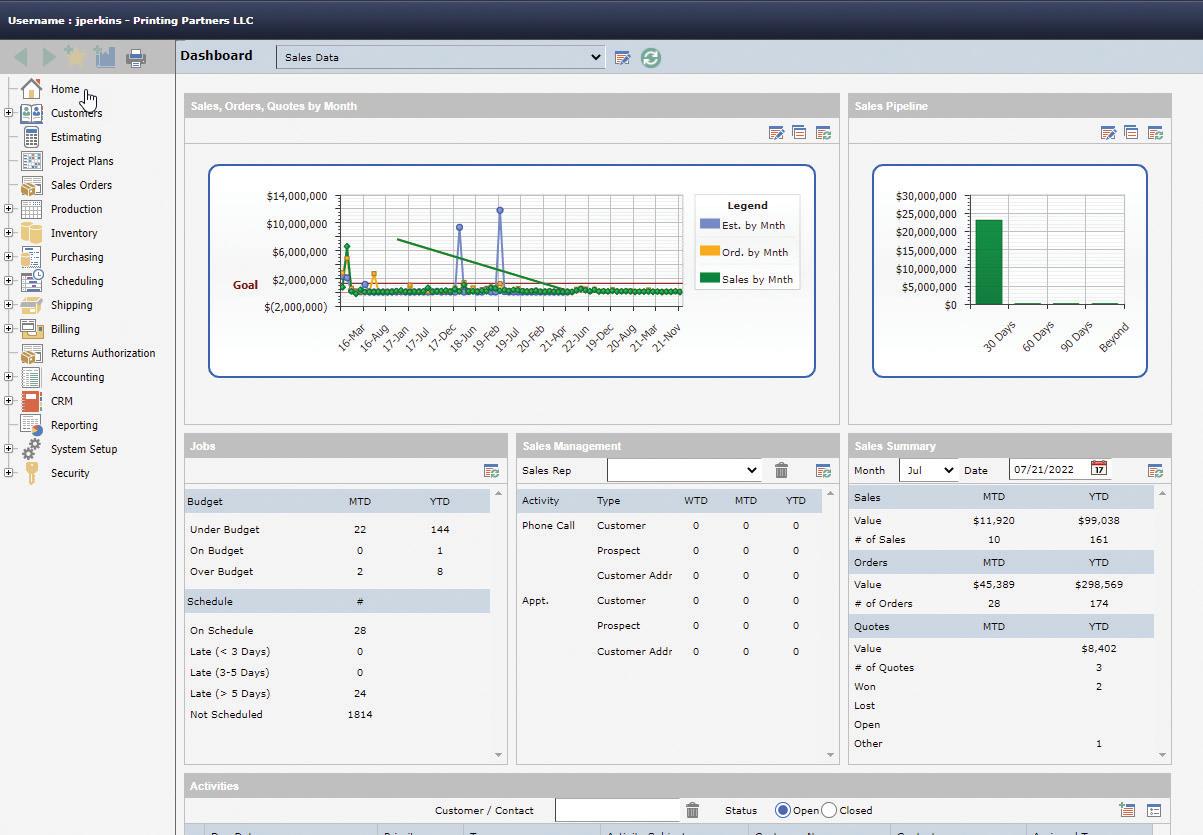The width and height of the screenshot is (1203, 835).
Task: Click the "Under Budget" row label
Action: (224, 529)
